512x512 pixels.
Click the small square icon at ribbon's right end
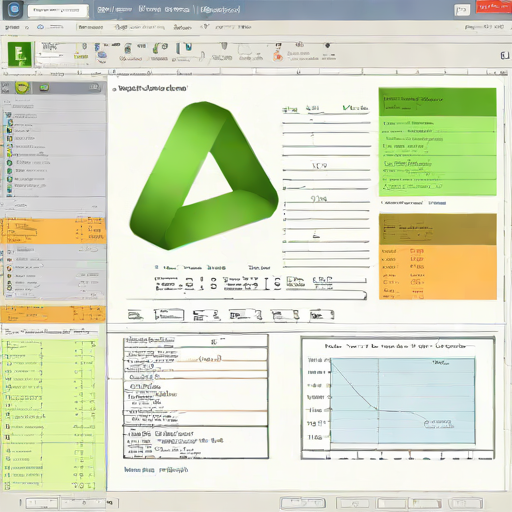(505, 56)
